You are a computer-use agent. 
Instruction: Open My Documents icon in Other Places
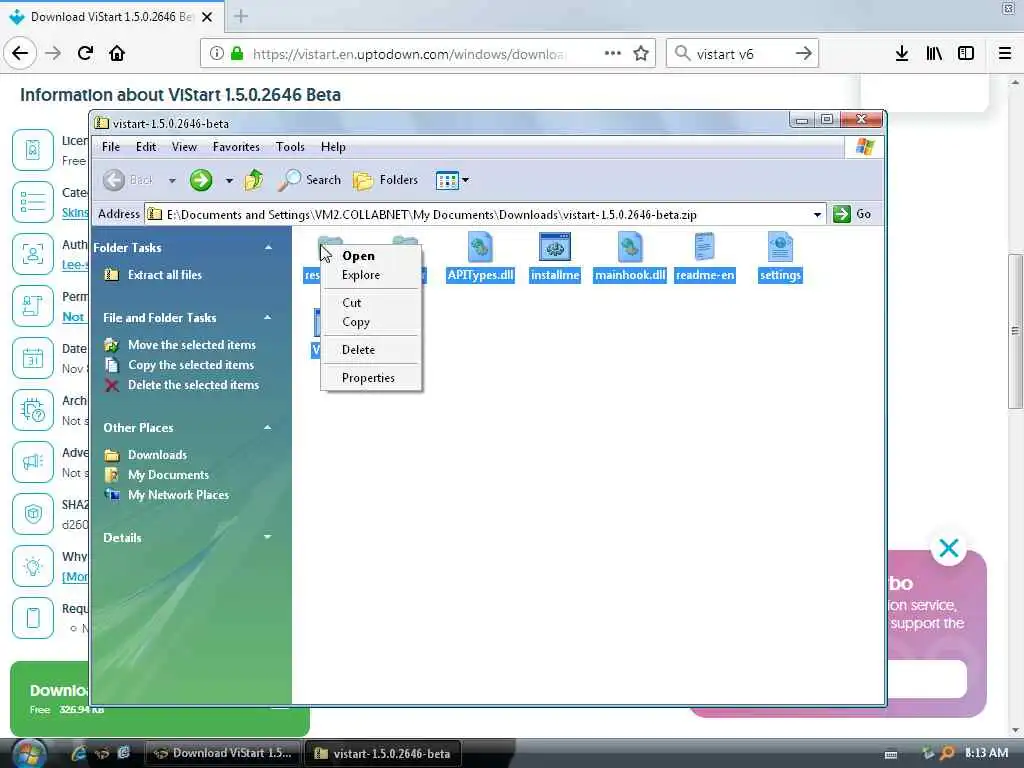click(112, 475)
